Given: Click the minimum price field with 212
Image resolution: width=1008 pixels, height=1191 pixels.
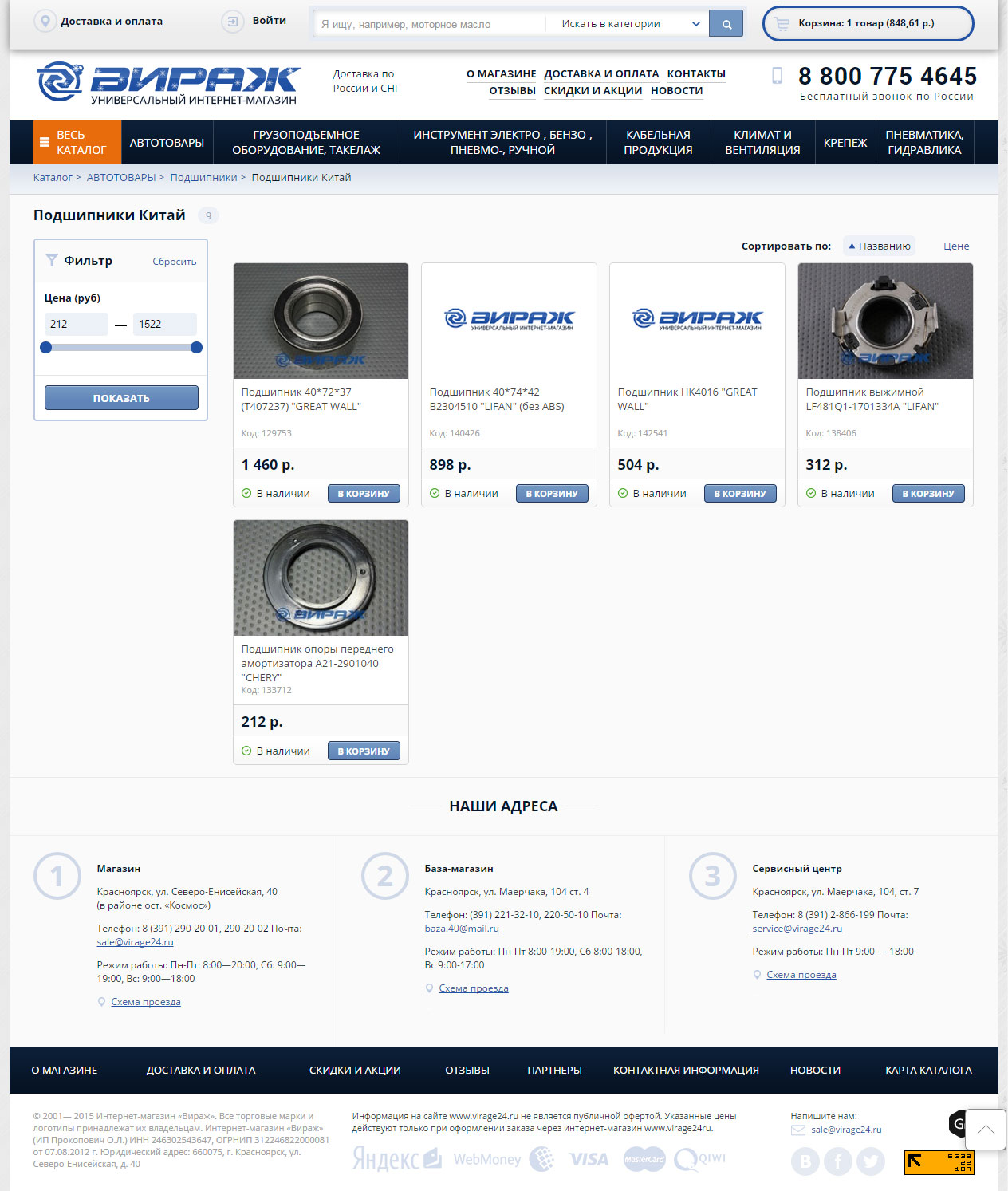Looking at the screenshot, I should click(x=77, y=324).
